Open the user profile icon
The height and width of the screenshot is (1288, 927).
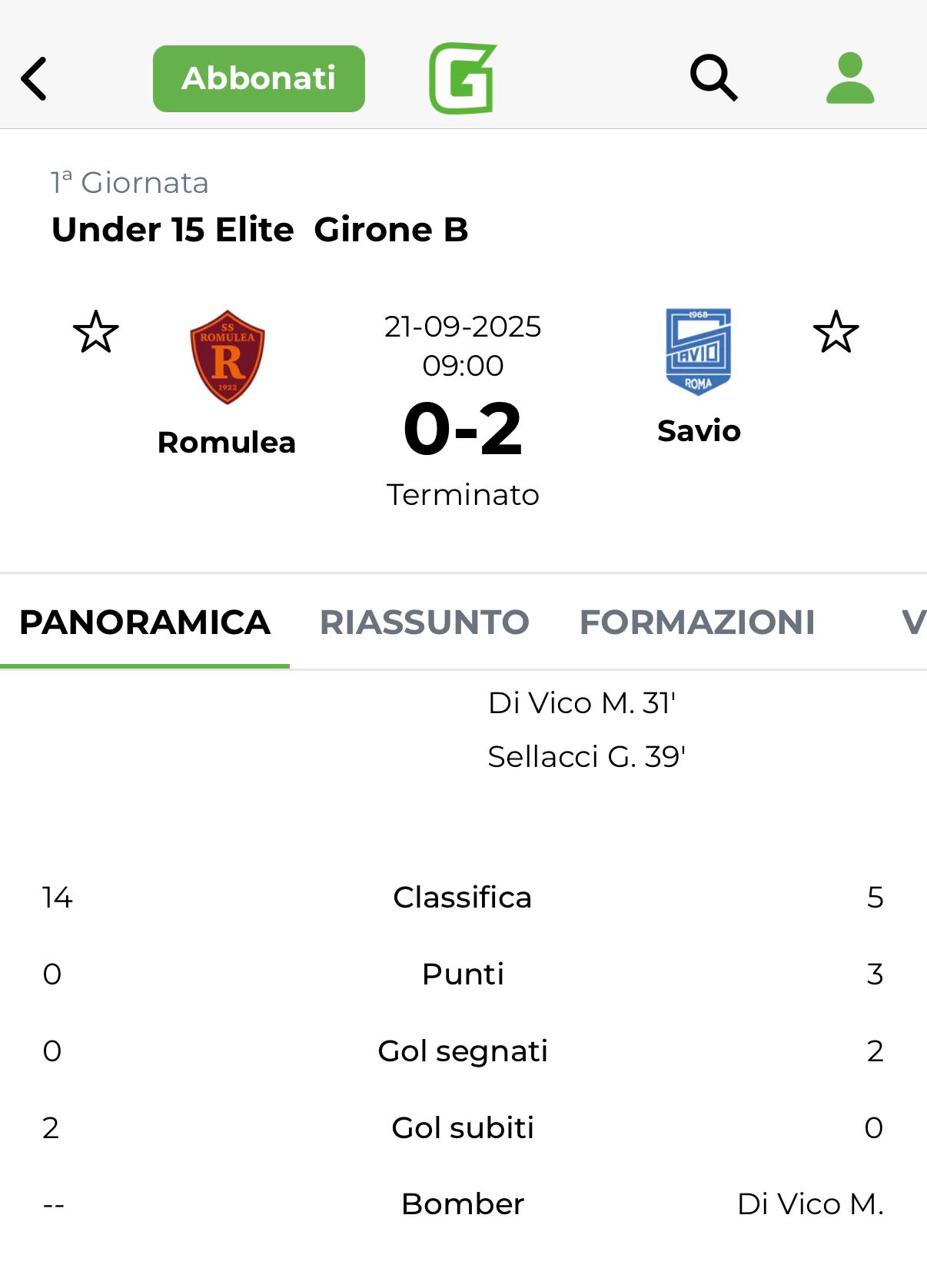tap(850, 78)
